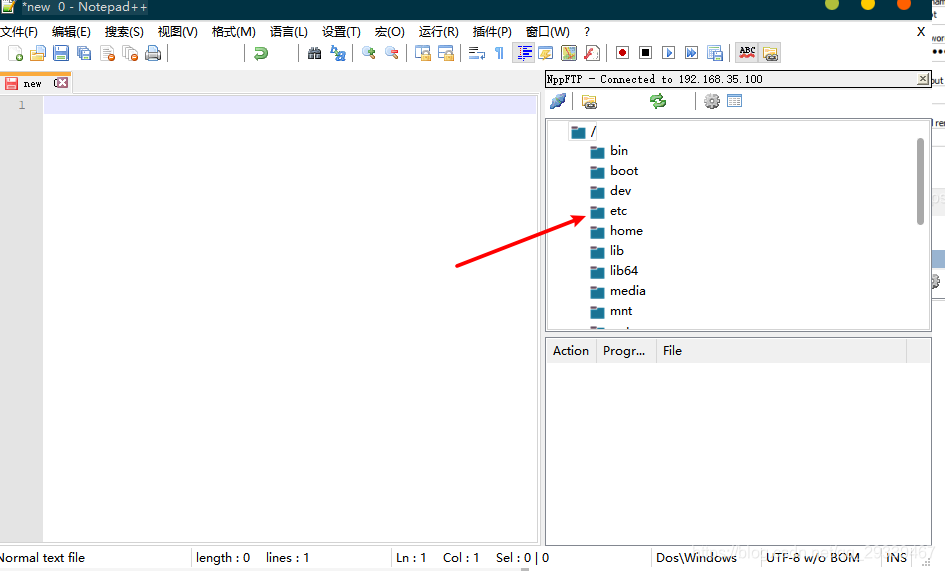The height and width of the screenshot is (571, 945).
Task: Open cache directory icon in NppFTP
Action: pos(589,101)
